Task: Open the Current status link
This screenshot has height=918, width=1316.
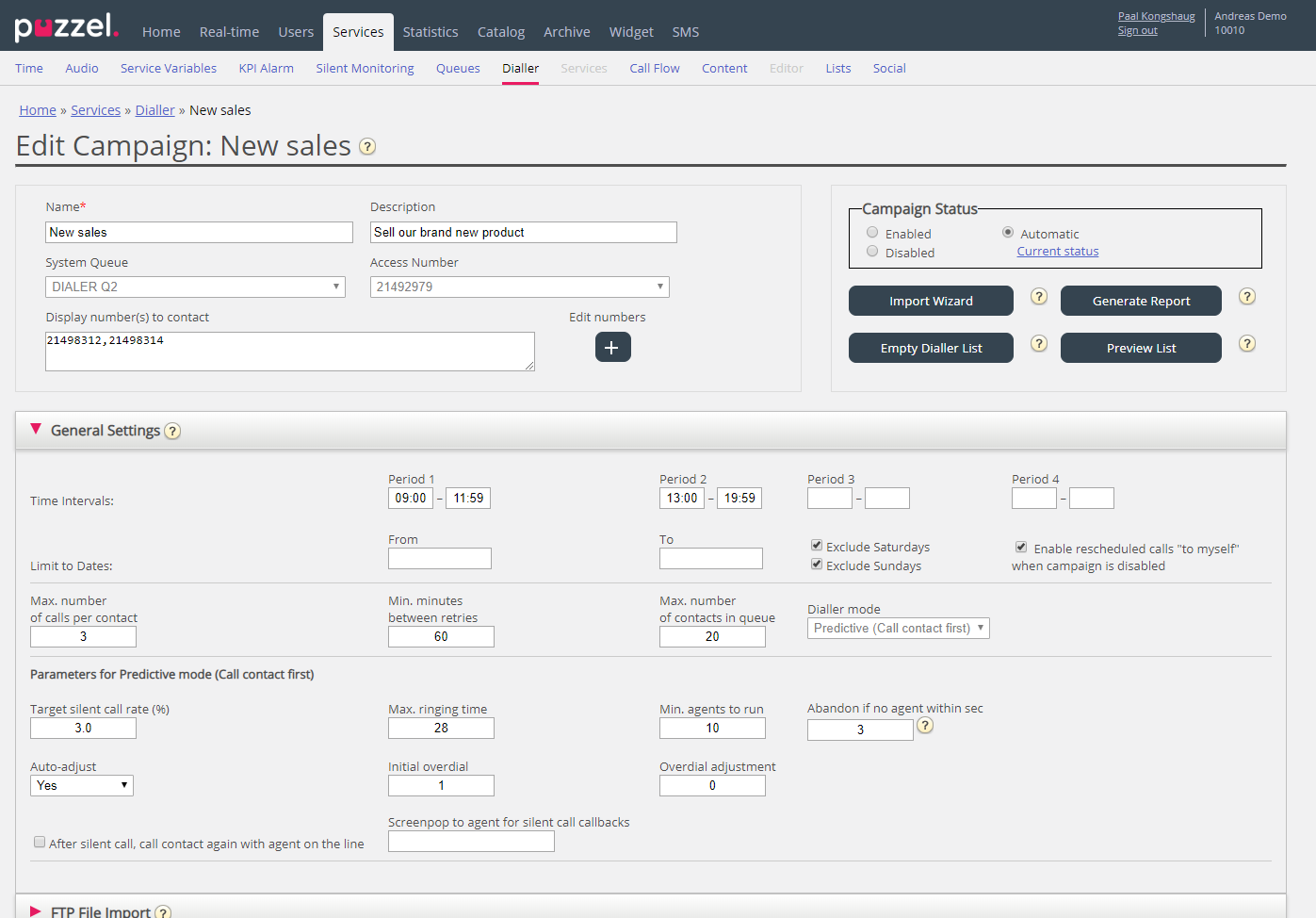Action: click(x=1057, y=252)
